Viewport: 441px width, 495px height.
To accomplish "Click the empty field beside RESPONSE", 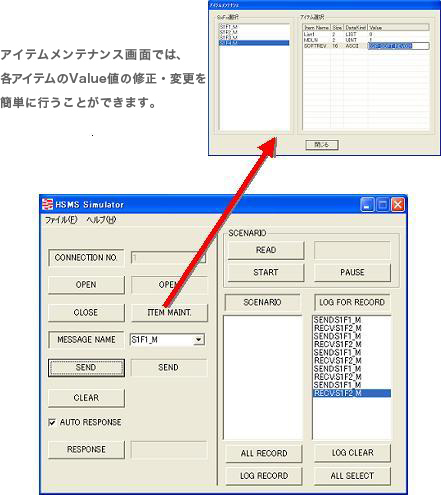I will click(x=169, y=450).
